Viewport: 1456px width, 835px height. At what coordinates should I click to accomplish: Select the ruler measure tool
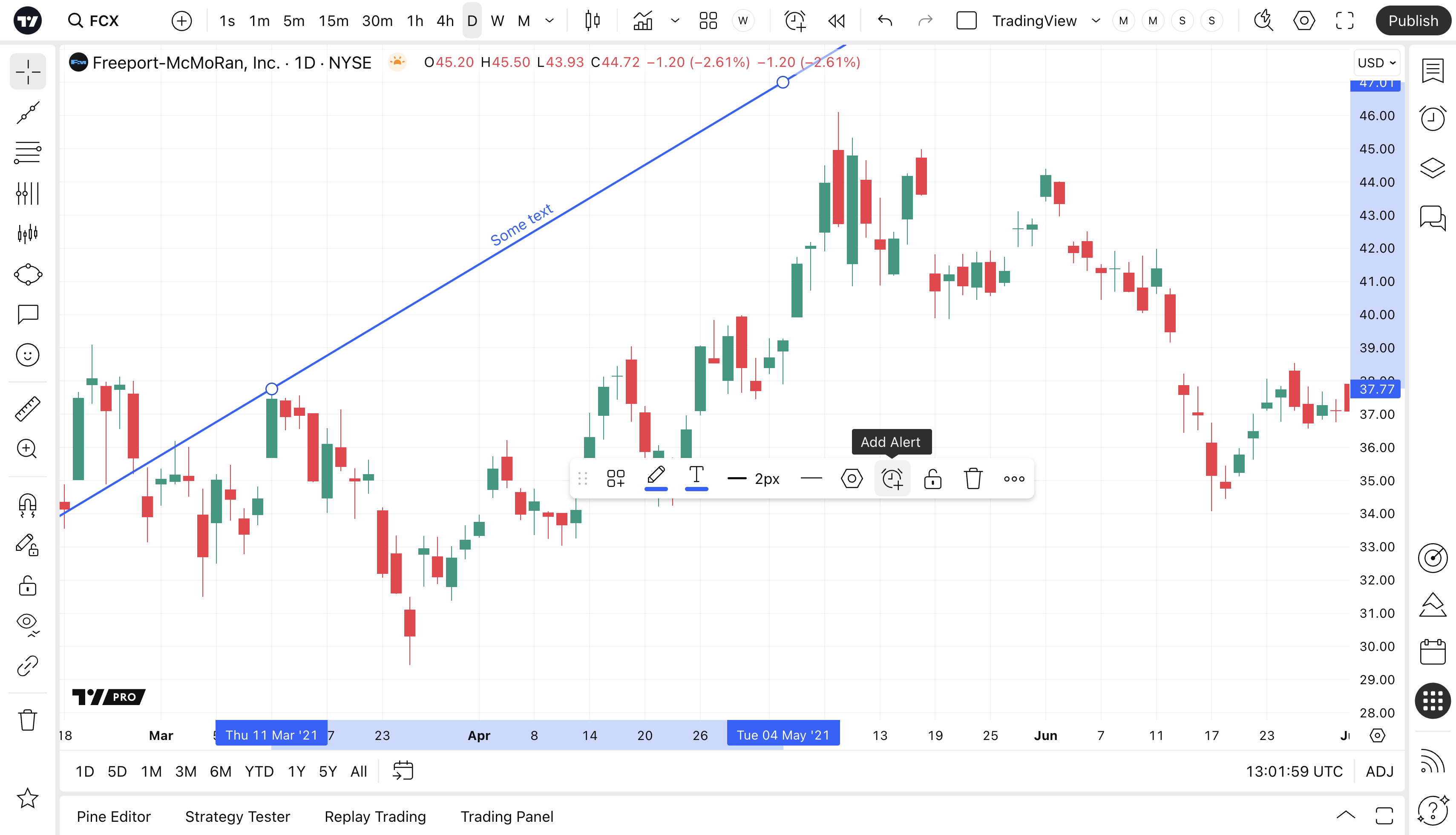pyautogui.click(x=28, y=409)
